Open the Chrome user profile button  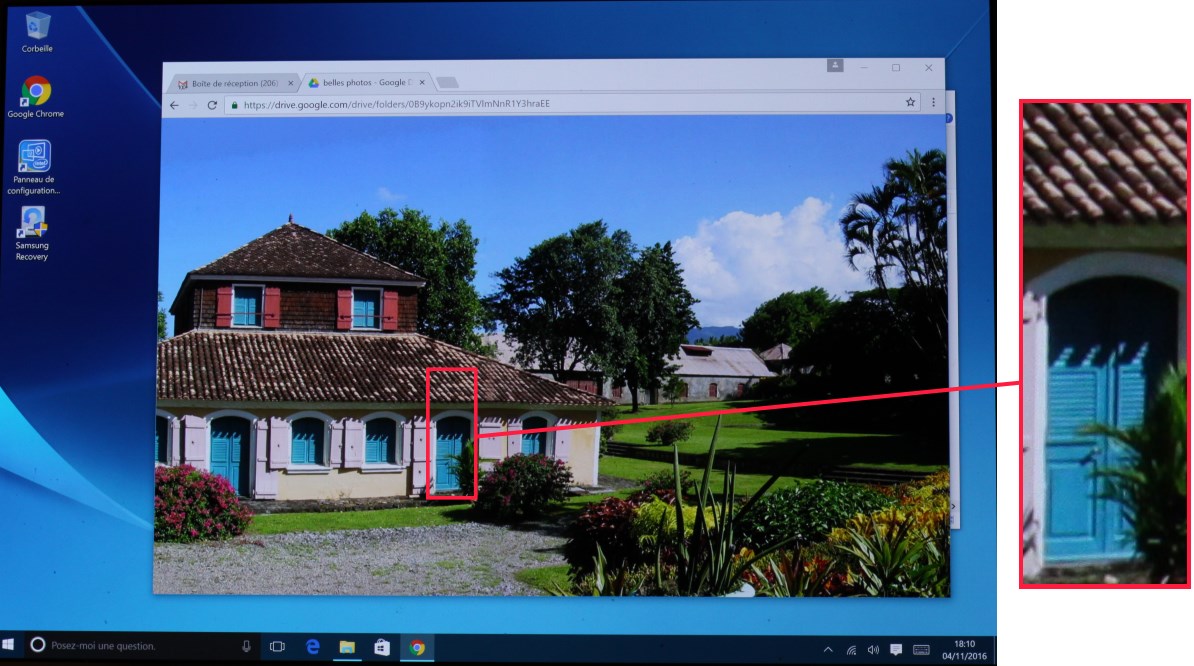[835, 65]
